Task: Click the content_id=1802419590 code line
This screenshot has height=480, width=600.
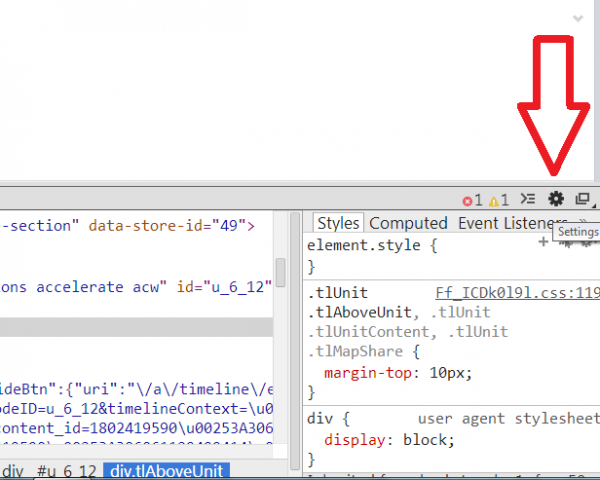Action: click(137, 428)
